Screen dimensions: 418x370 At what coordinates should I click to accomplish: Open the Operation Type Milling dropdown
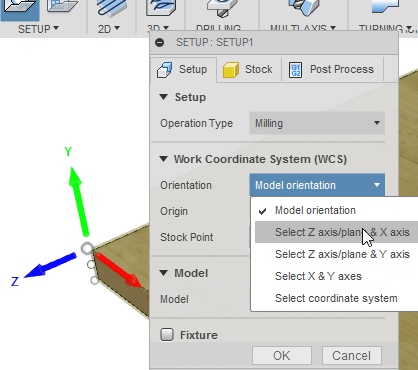pyautogui.click(x=317, y=123)
